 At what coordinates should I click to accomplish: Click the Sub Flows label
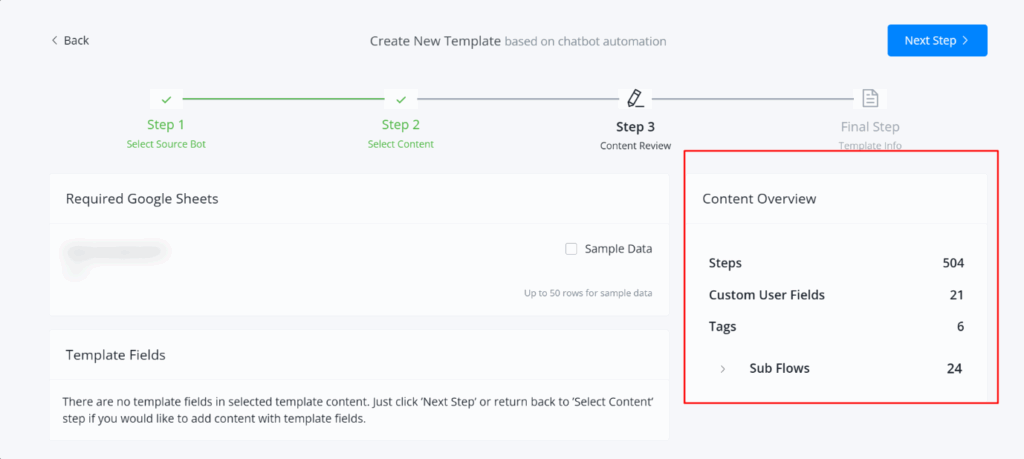pyautogui.click(x=779, y=368)
